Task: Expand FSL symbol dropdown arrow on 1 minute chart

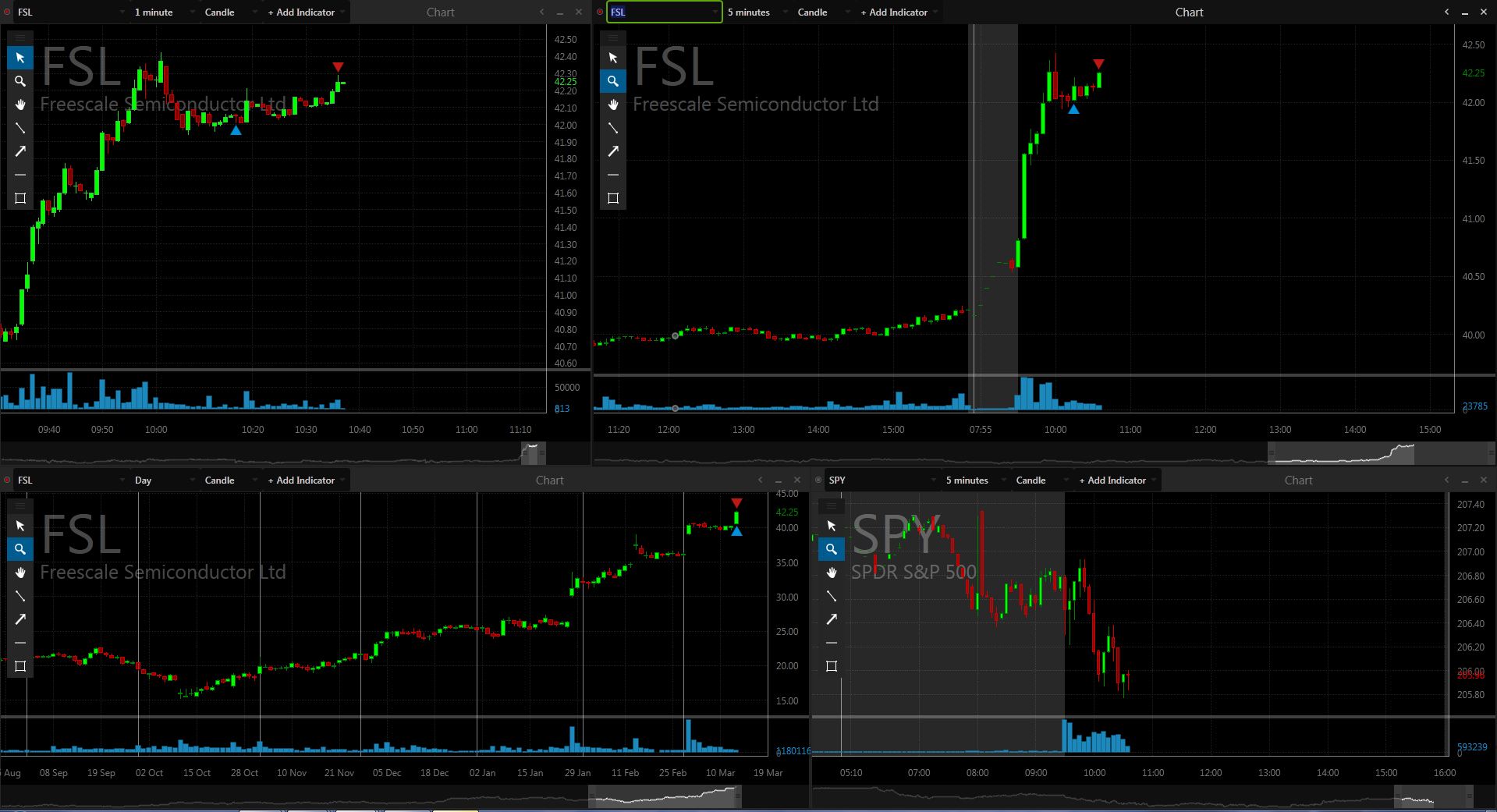Action: (122, 12)
